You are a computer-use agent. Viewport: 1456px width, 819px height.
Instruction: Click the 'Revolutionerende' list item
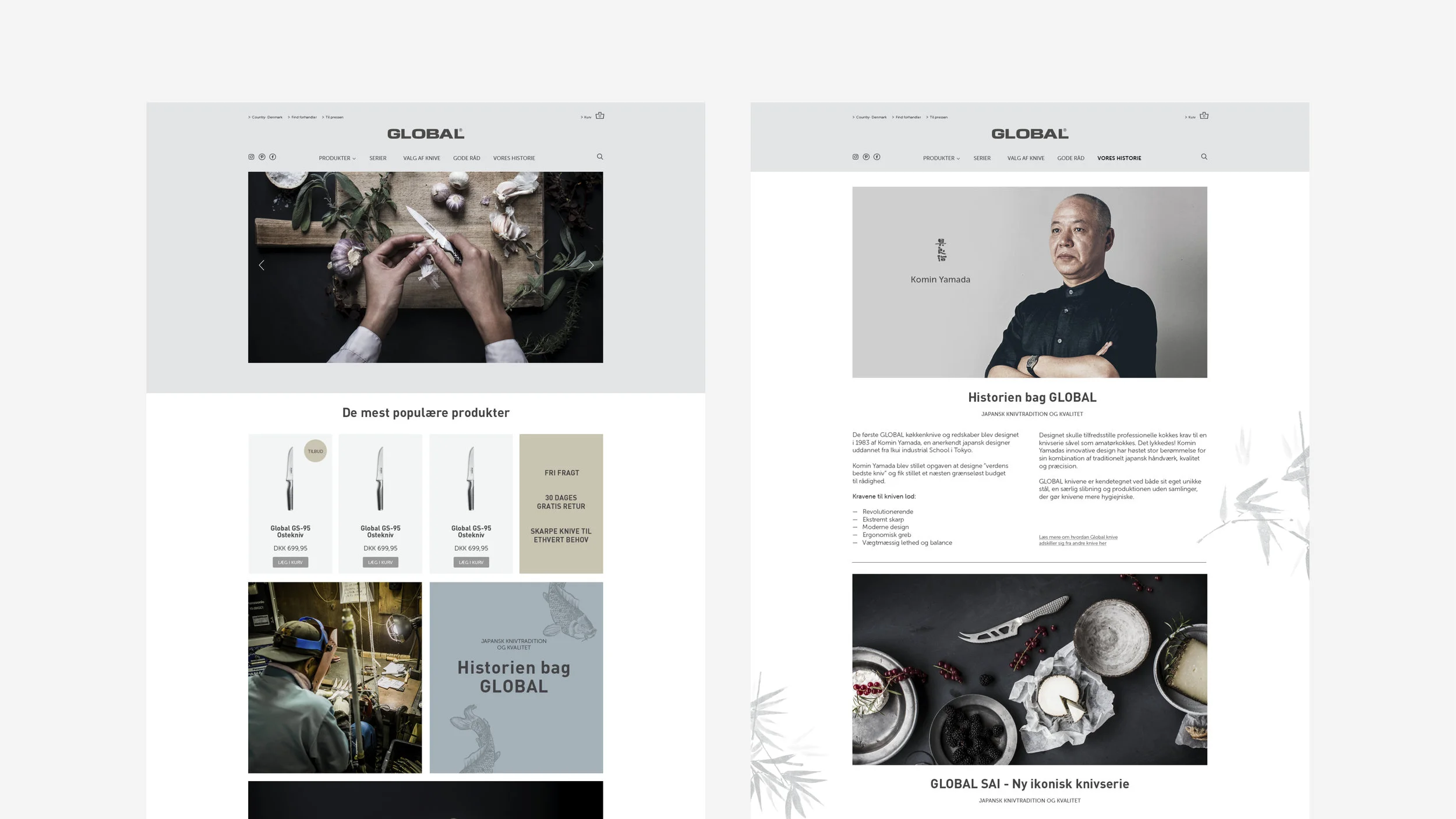[888, 511]
